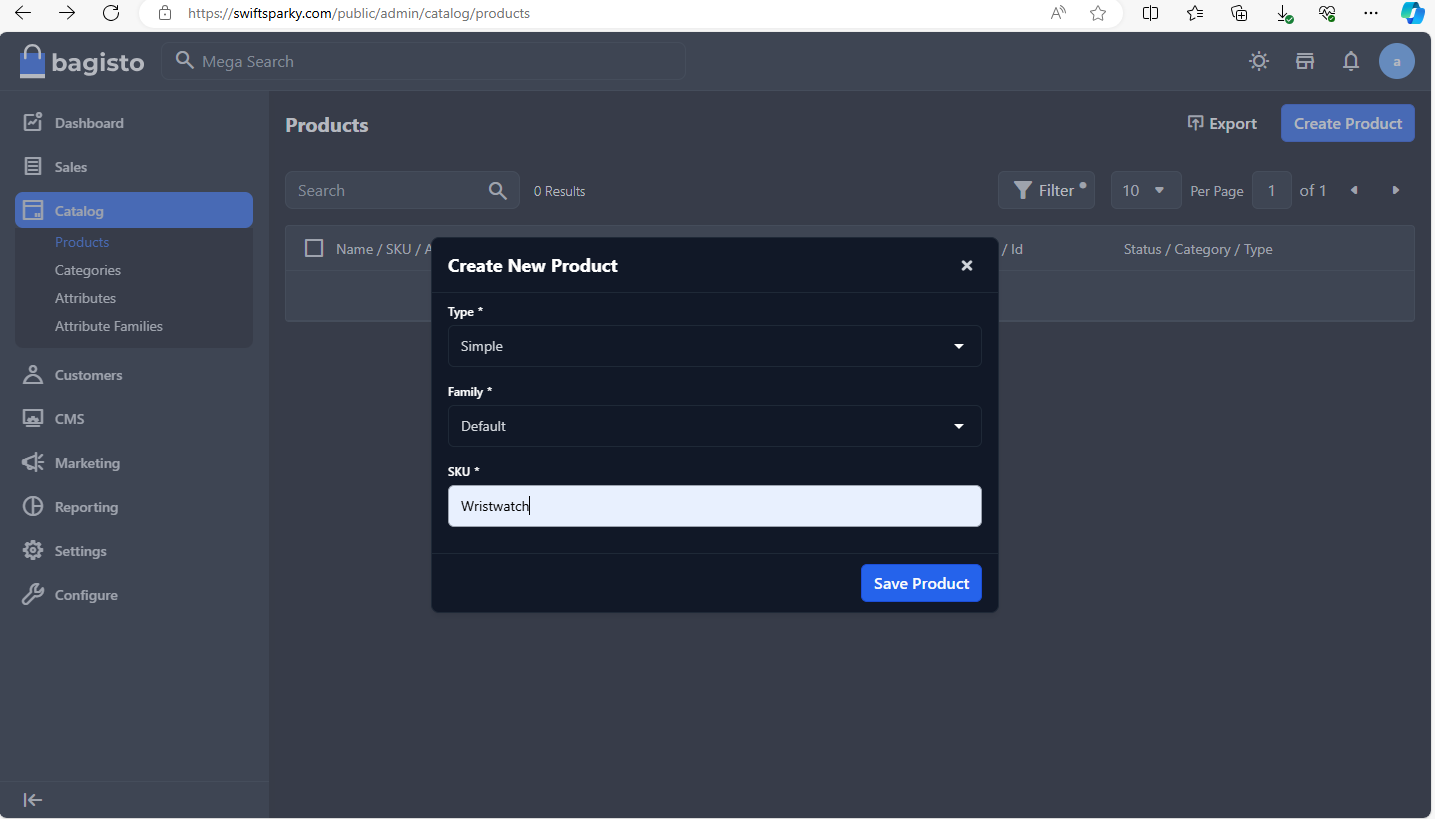1435x819 pixels.
Task: Click Status / Category / Type column header
Action: (x=1198, y=249)
